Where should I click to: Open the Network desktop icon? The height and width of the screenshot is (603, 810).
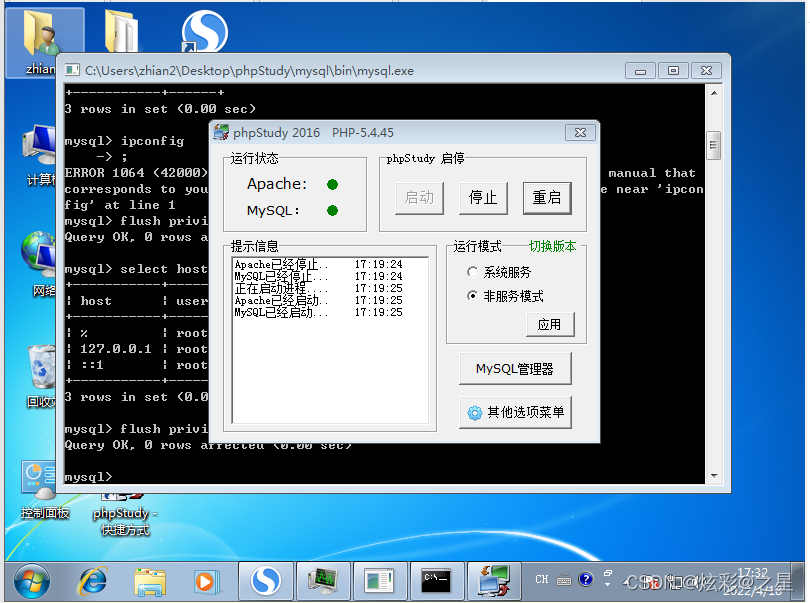click(x=39, y=264)
